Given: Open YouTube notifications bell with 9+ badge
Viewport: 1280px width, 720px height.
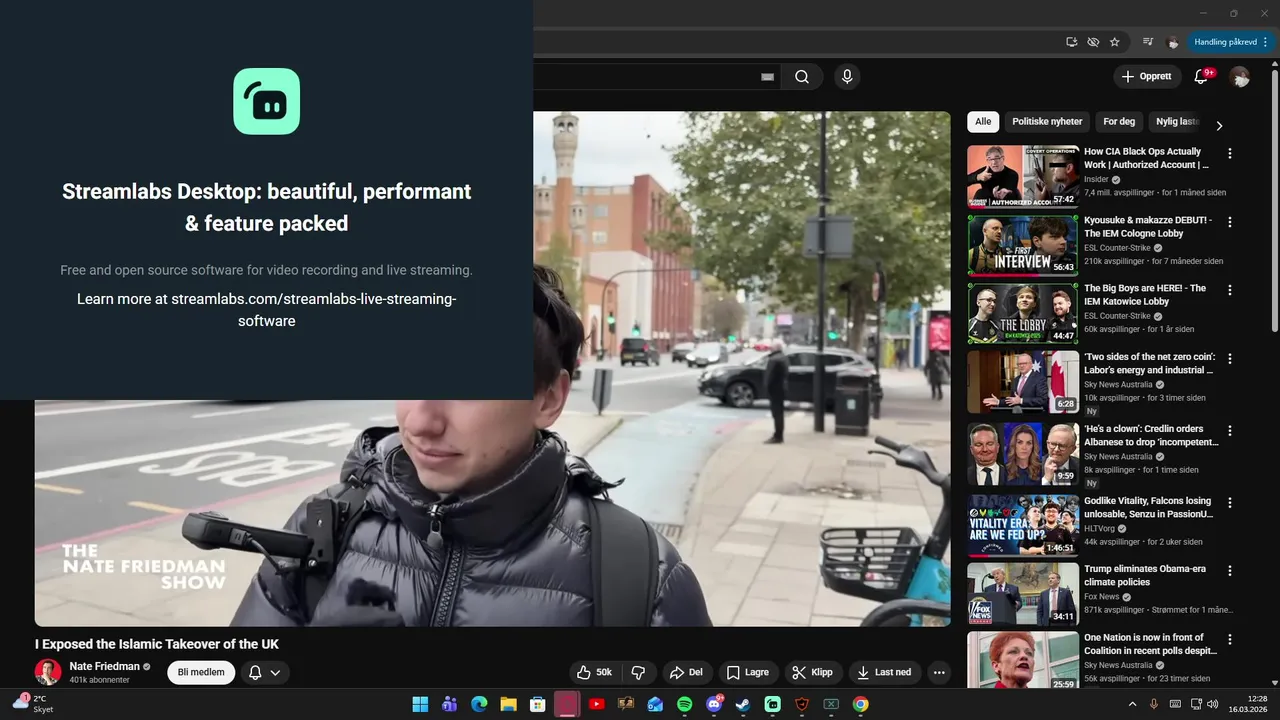Looking at the screenshot, I should [x=1202, y=77].
